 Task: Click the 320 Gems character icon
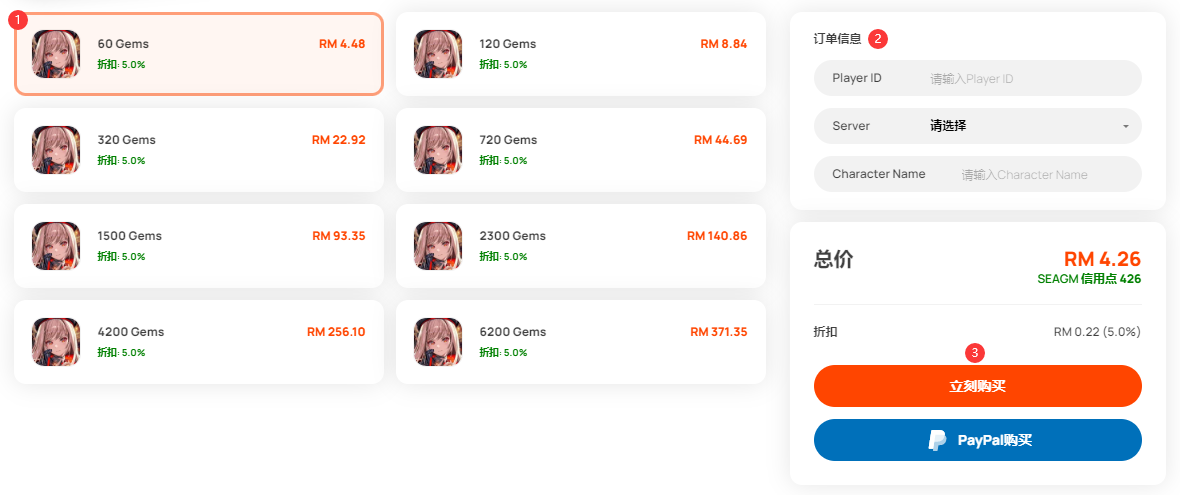(56, 150)
